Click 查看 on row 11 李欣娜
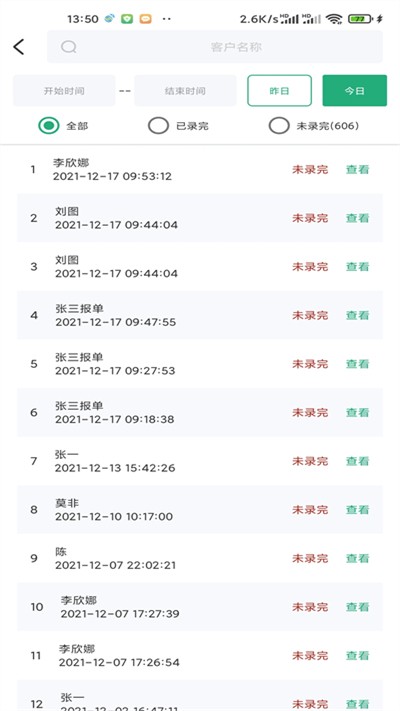The width and height of the screenshot is (400, 711). point(358,655)
